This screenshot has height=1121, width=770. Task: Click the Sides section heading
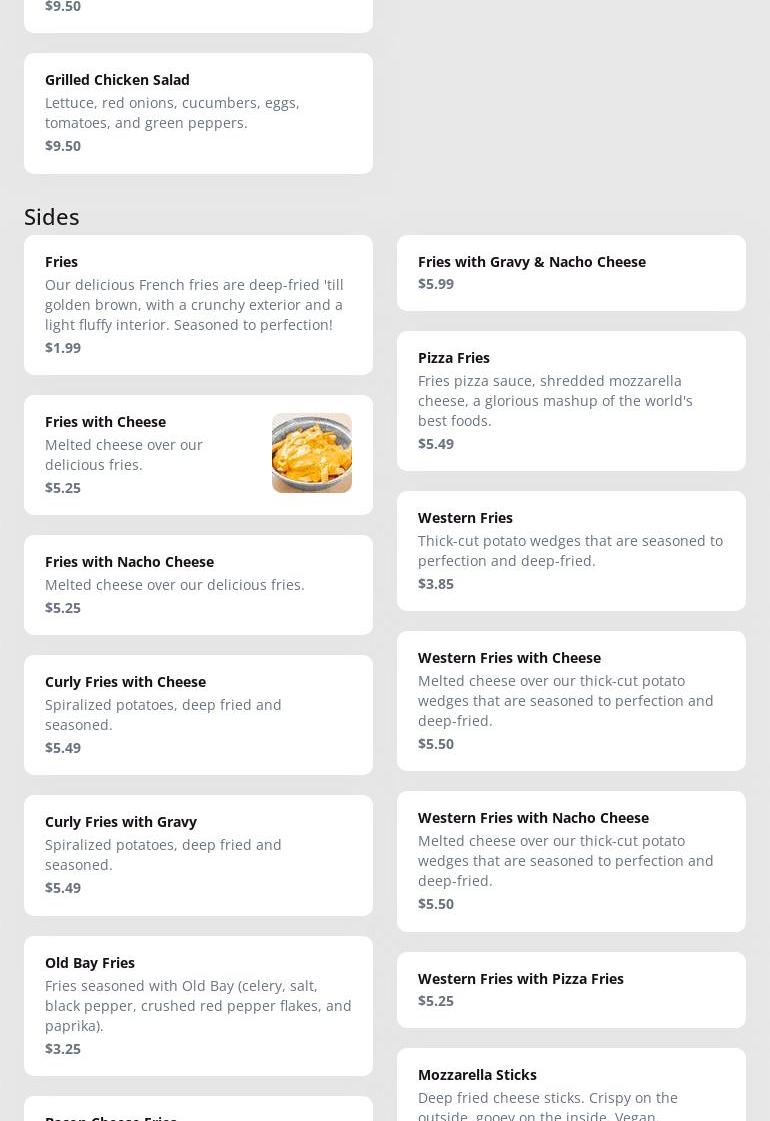[52, 217]
